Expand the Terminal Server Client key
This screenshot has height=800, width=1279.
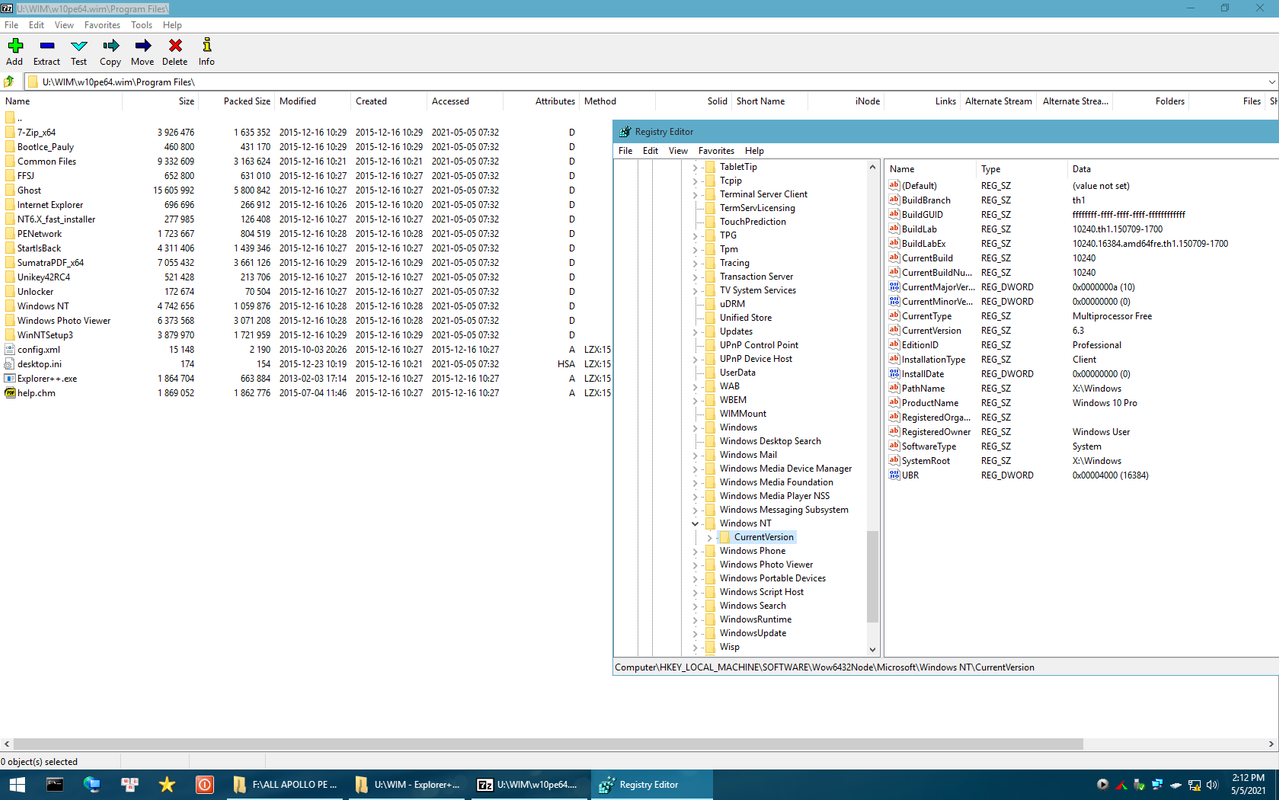coord(695,194)
